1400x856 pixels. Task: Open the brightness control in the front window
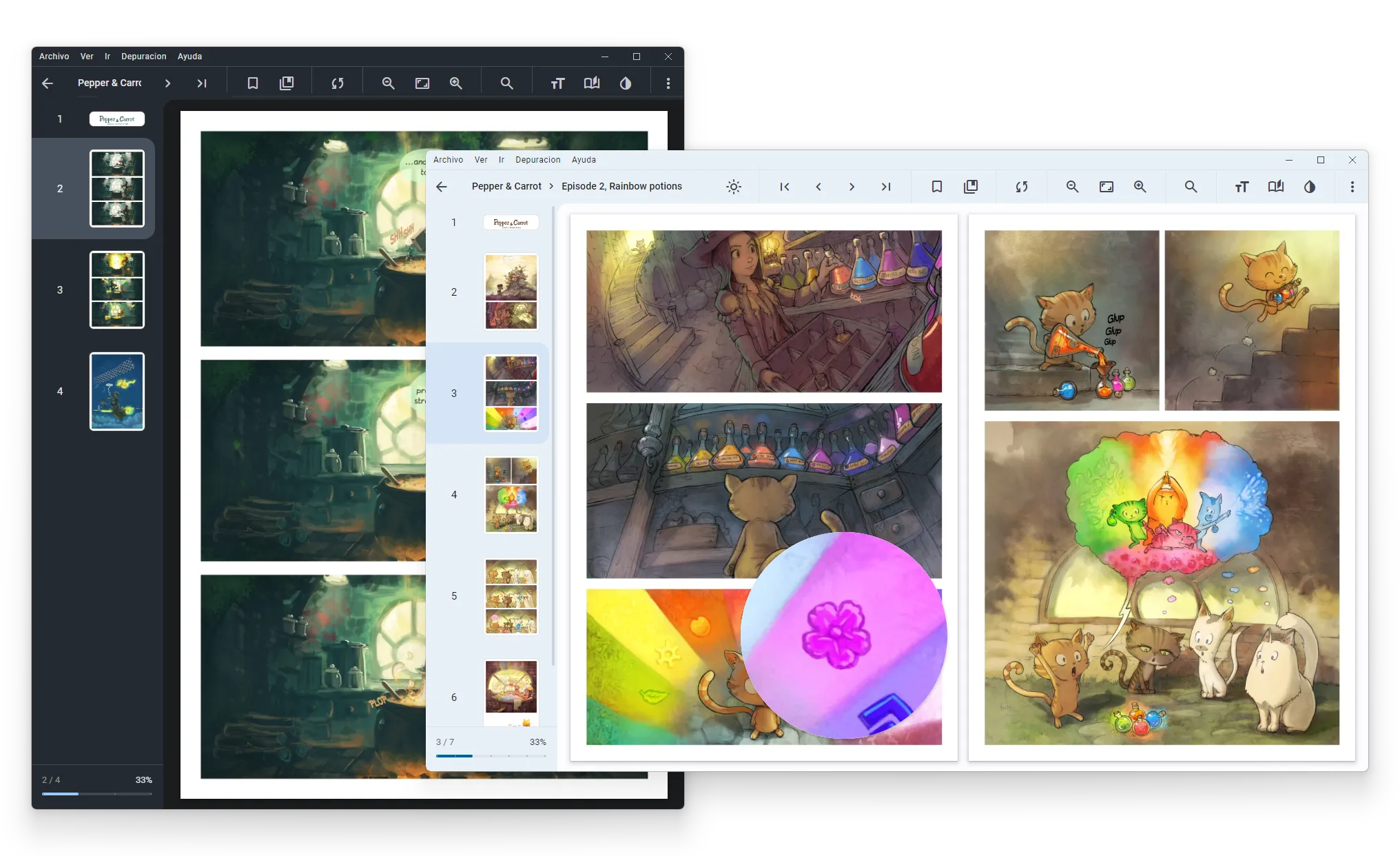point(733,186)
